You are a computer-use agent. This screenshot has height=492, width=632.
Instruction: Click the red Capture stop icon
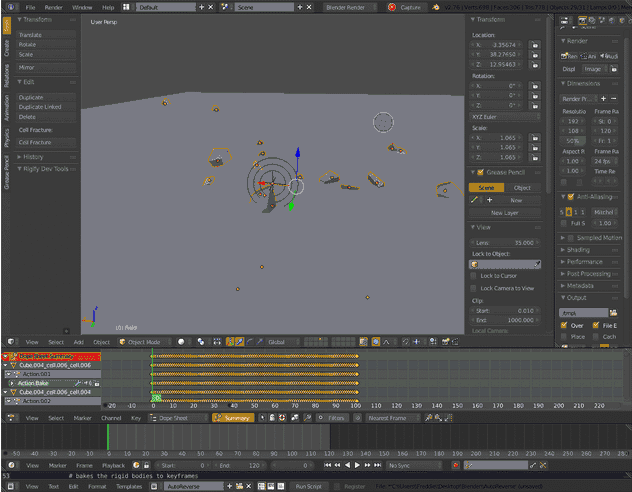392,7
